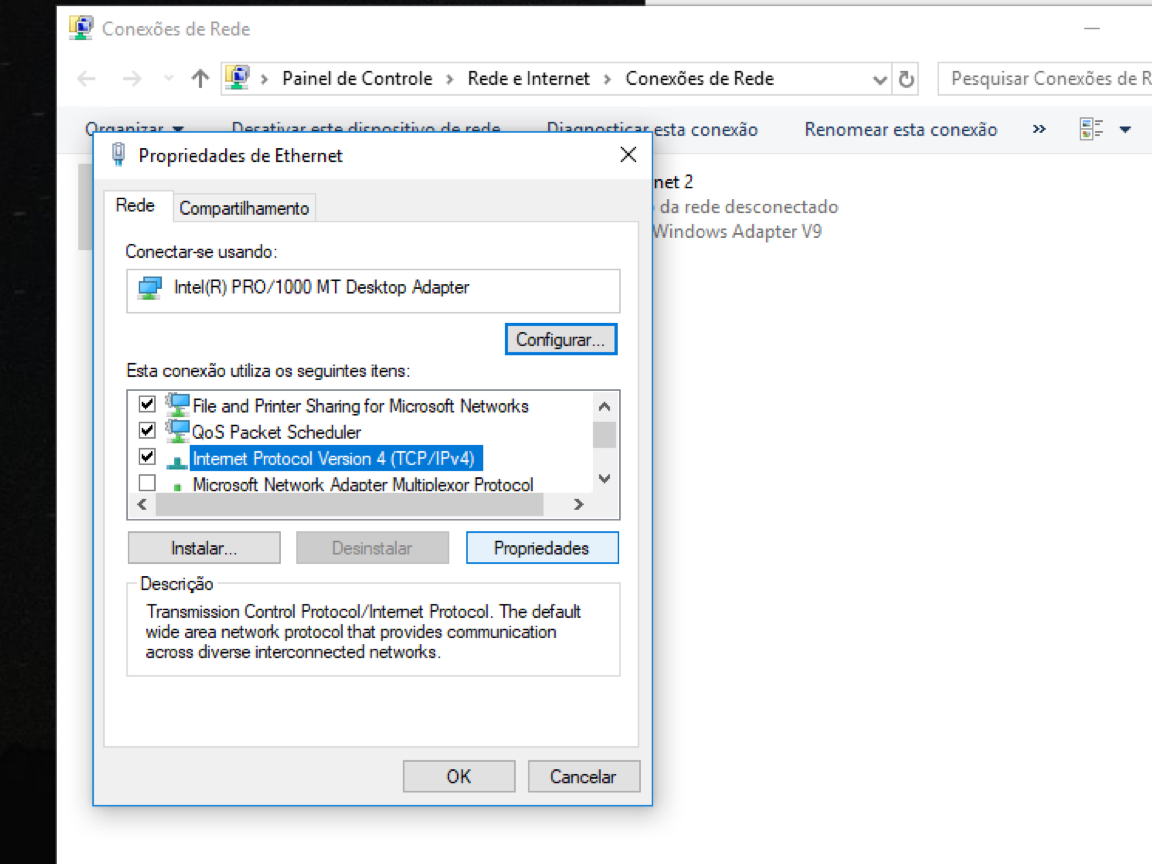Viewport: 1152px width, 864px height.
Task: Click the horizontal scrollbar thumb in items list
Action: click(349, 505)
